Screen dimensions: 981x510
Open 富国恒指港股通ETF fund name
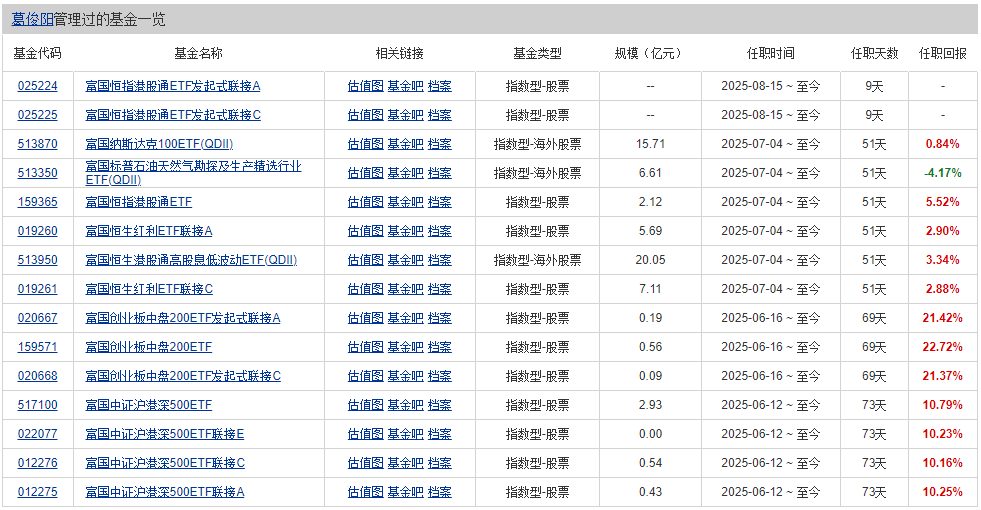[x=138, y=202]
